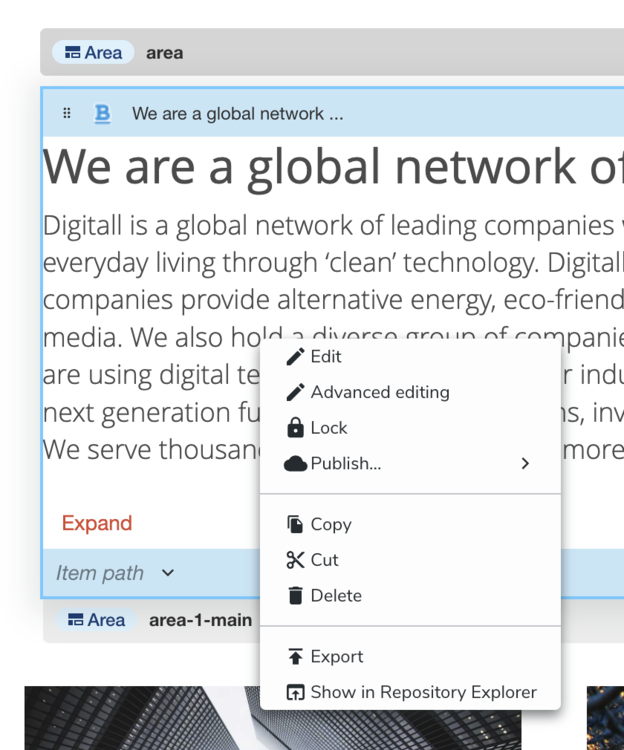
Task: Click the Export upload arrow icon
Action: [x=295, y=657]
